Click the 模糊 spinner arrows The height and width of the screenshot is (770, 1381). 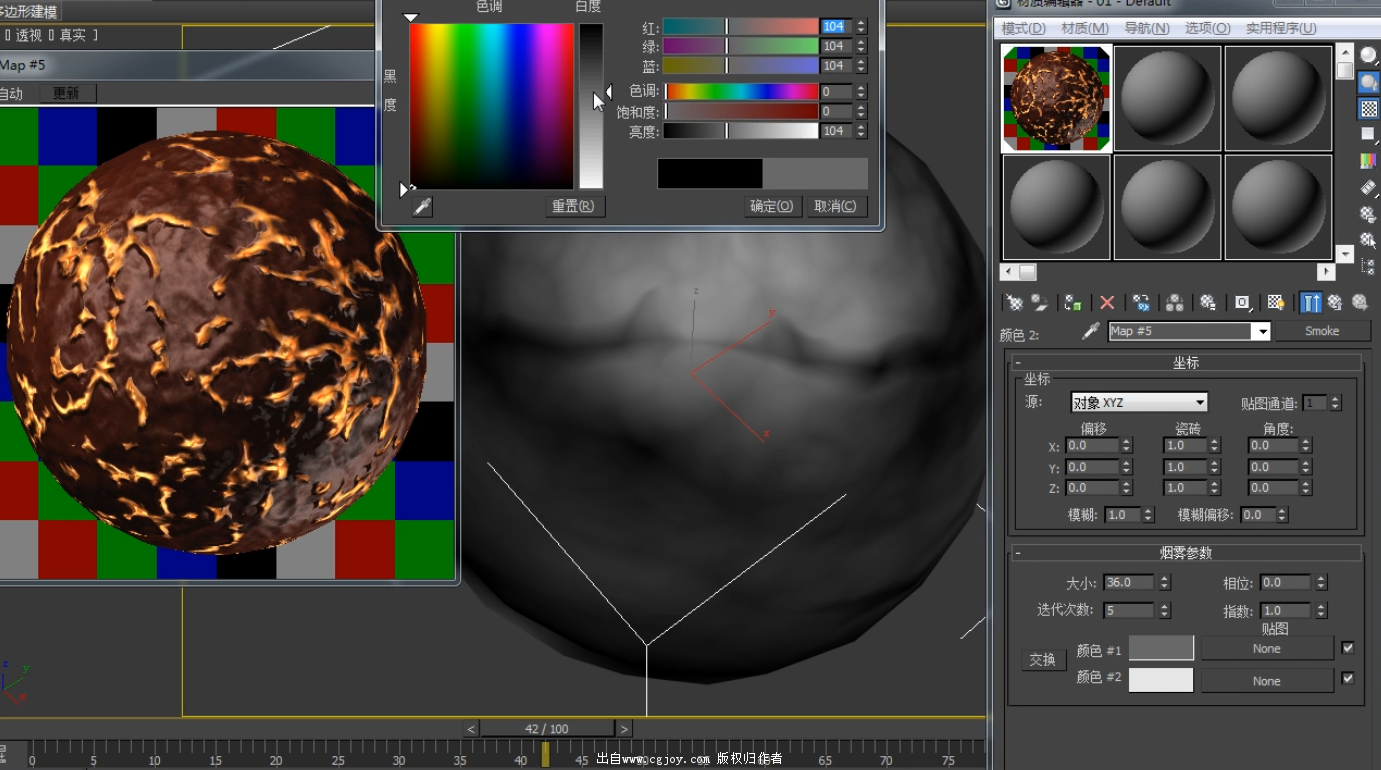pyautogui.click(x=1148, y=515)
